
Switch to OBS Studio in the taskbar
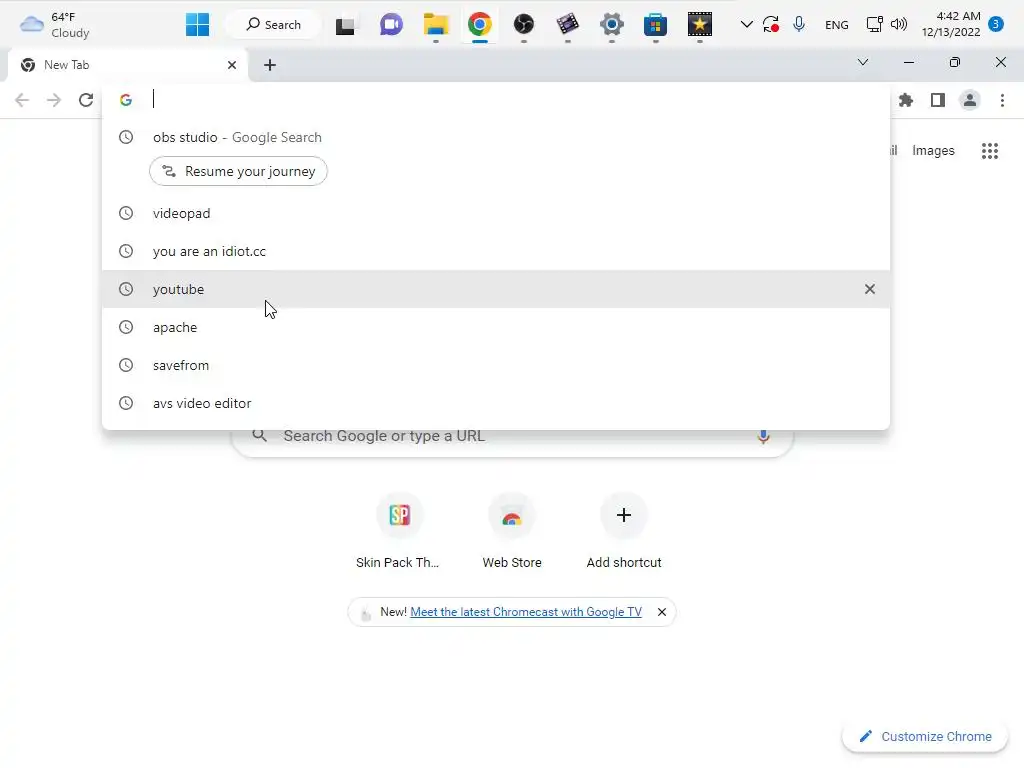tap(524, 25)
